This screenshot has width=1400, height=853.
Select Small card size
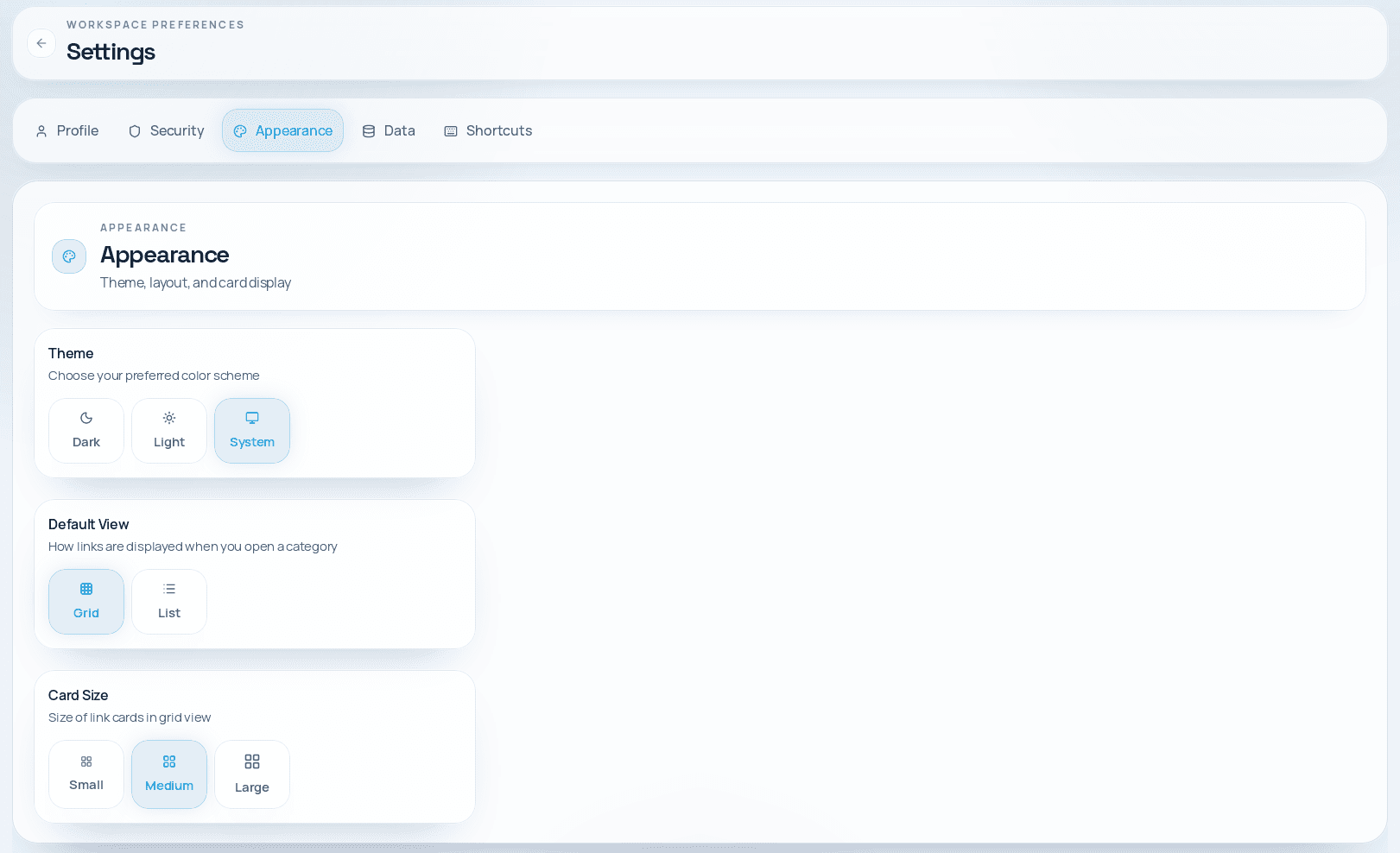tap(86, 774)
